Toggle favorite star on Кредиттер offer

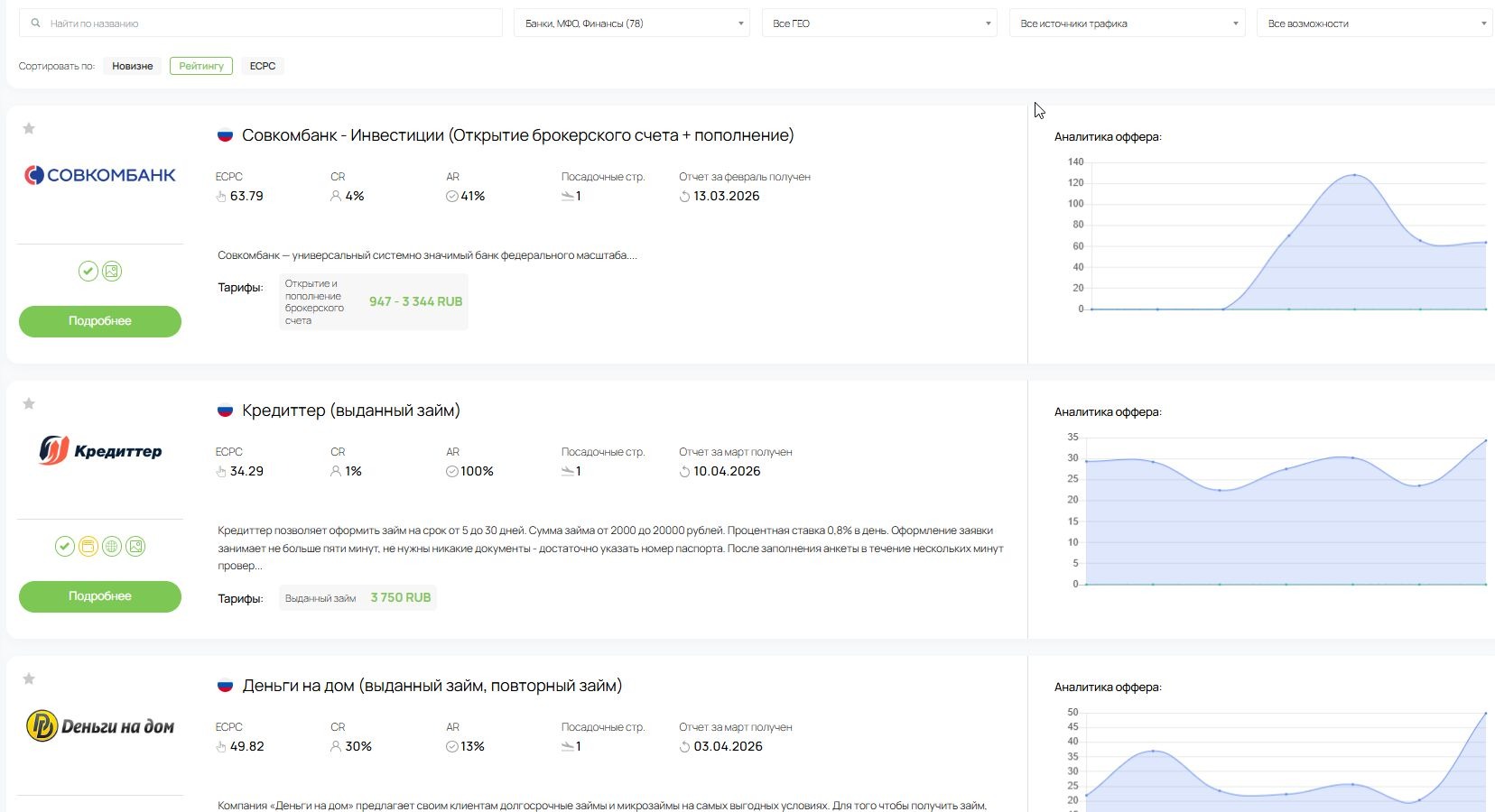point(29,403)
